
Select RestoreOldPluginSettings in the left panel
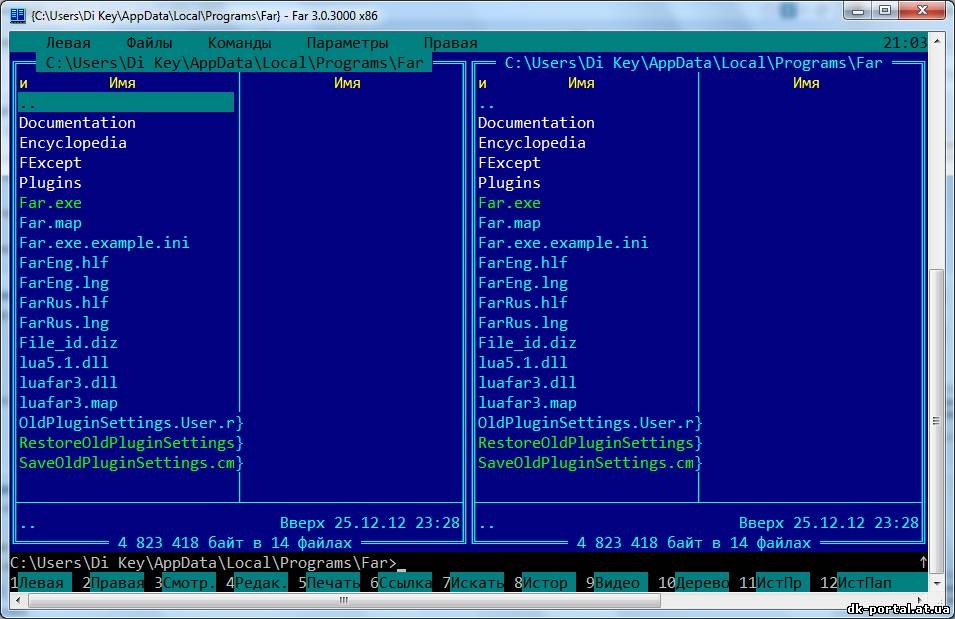[x=127, y=443]
